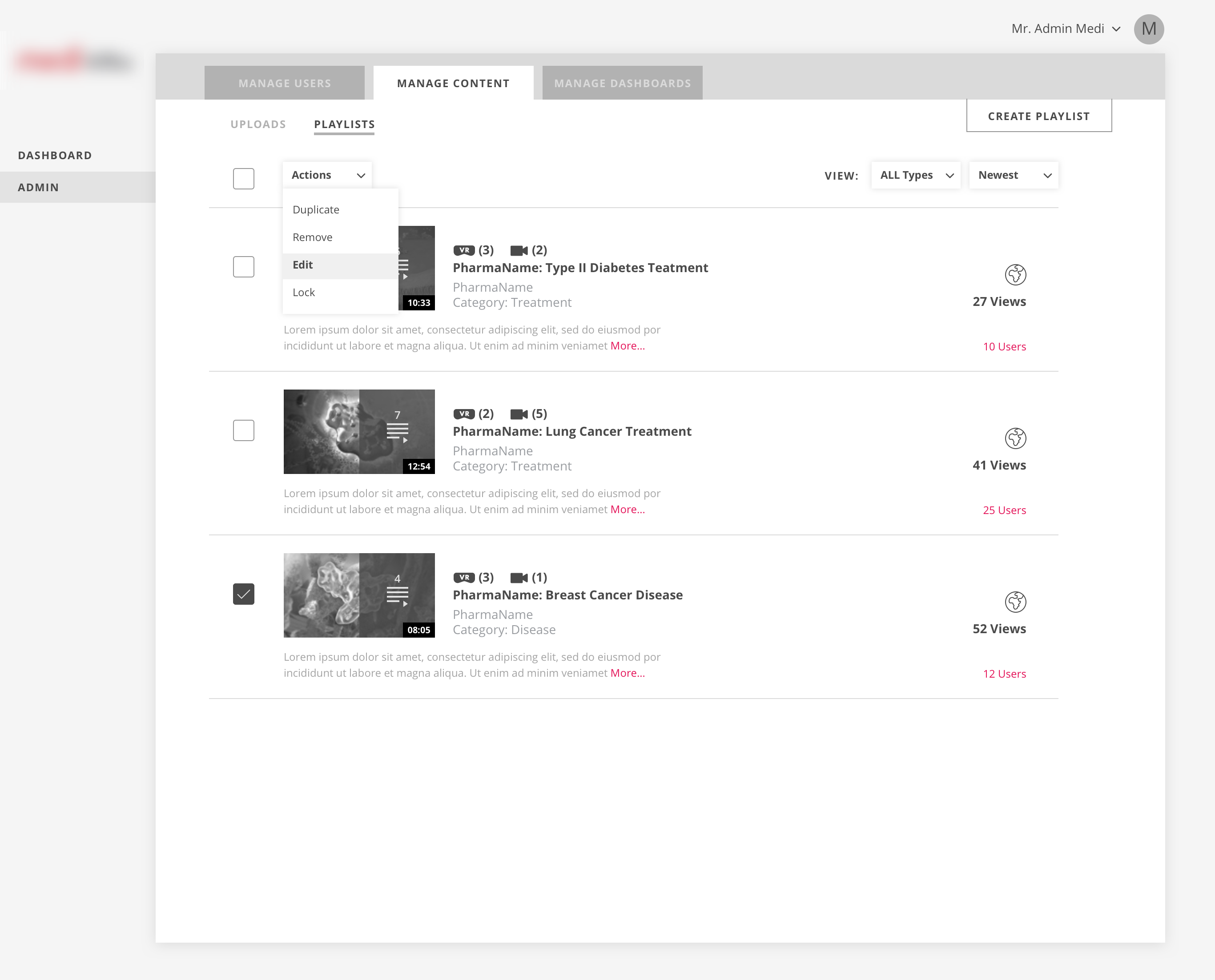Click VR icon on Lung Cancer playlist
1215x980 pixels.
(463, 414)
